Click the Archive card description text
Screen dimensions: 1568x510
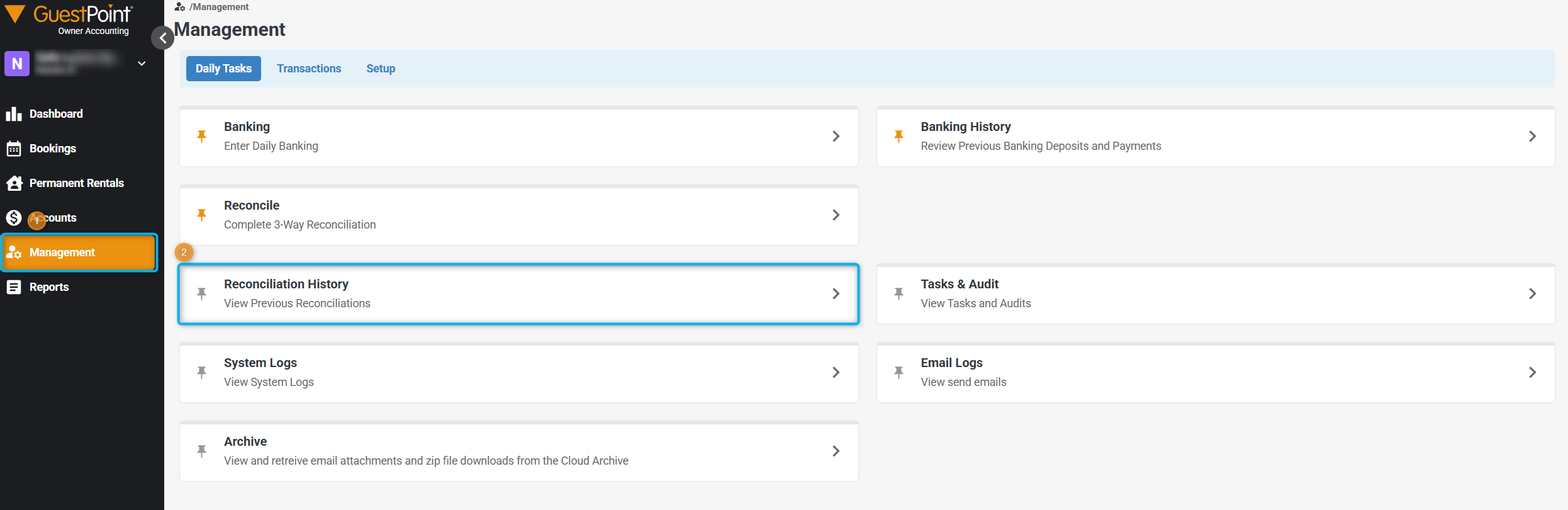(x=426, y=461)
